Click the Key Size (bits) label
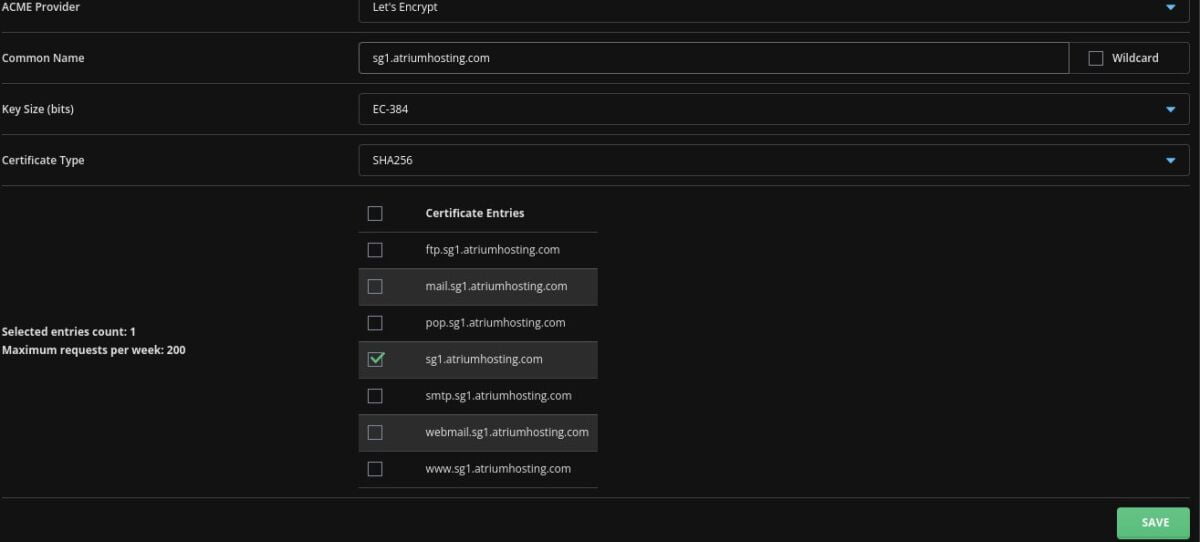The height and width of the screenshot is (542, 1200). tap(38, 109)
